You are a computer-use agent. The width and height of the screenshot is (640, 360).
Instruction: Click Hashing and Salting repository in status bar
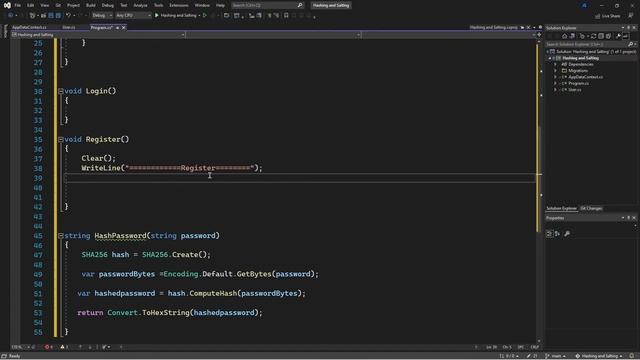(x=599, y=356)
